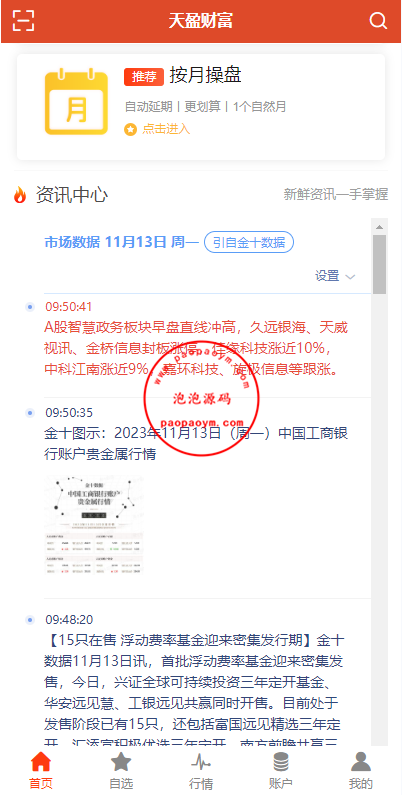Screen dimensions: 402x795
Task: Open the 09:50:41 A股智慧政务 news item
Action: [196, 338]
